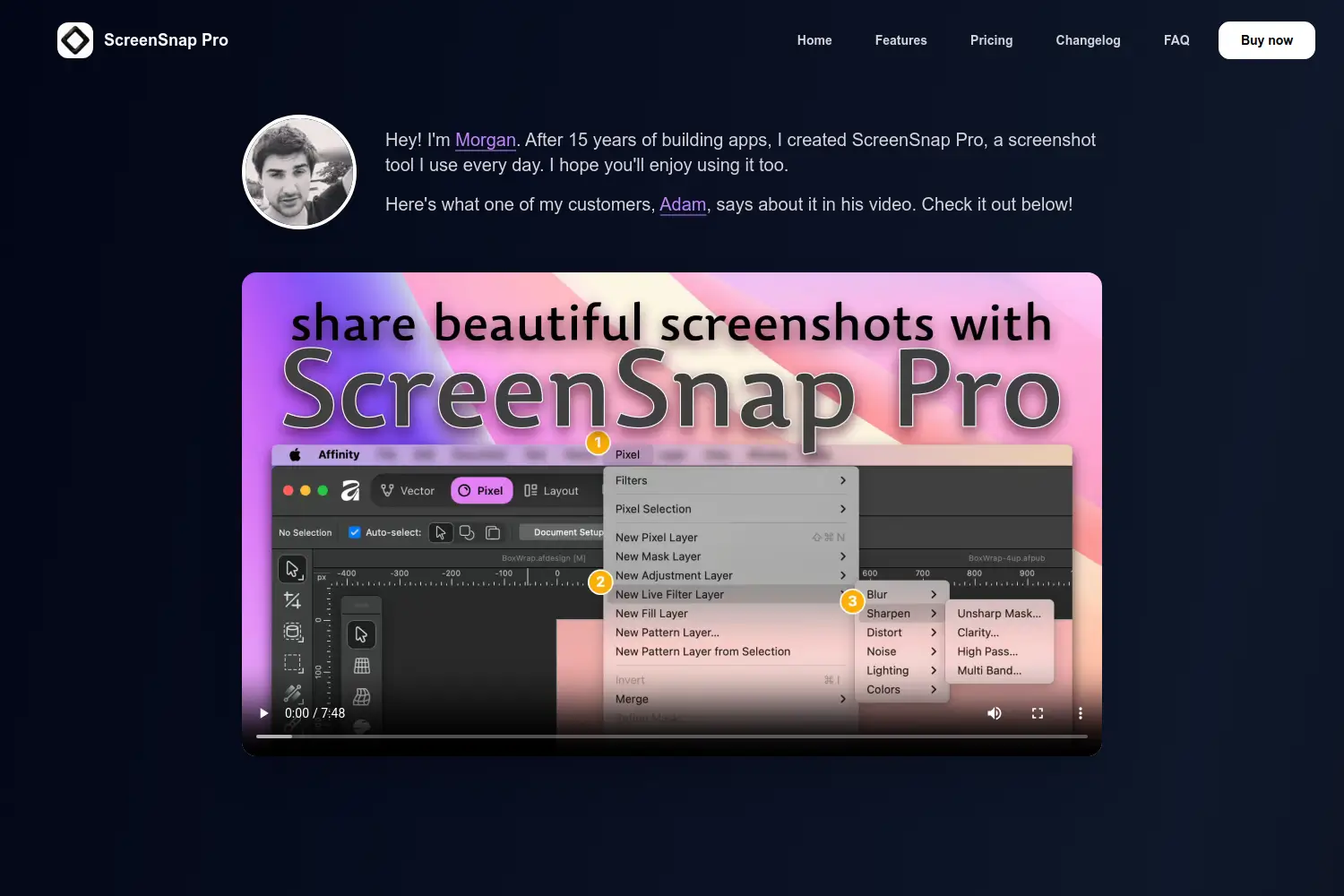Open the BoxWrap-4up.afpub document tab

[x=1006, y=558]
